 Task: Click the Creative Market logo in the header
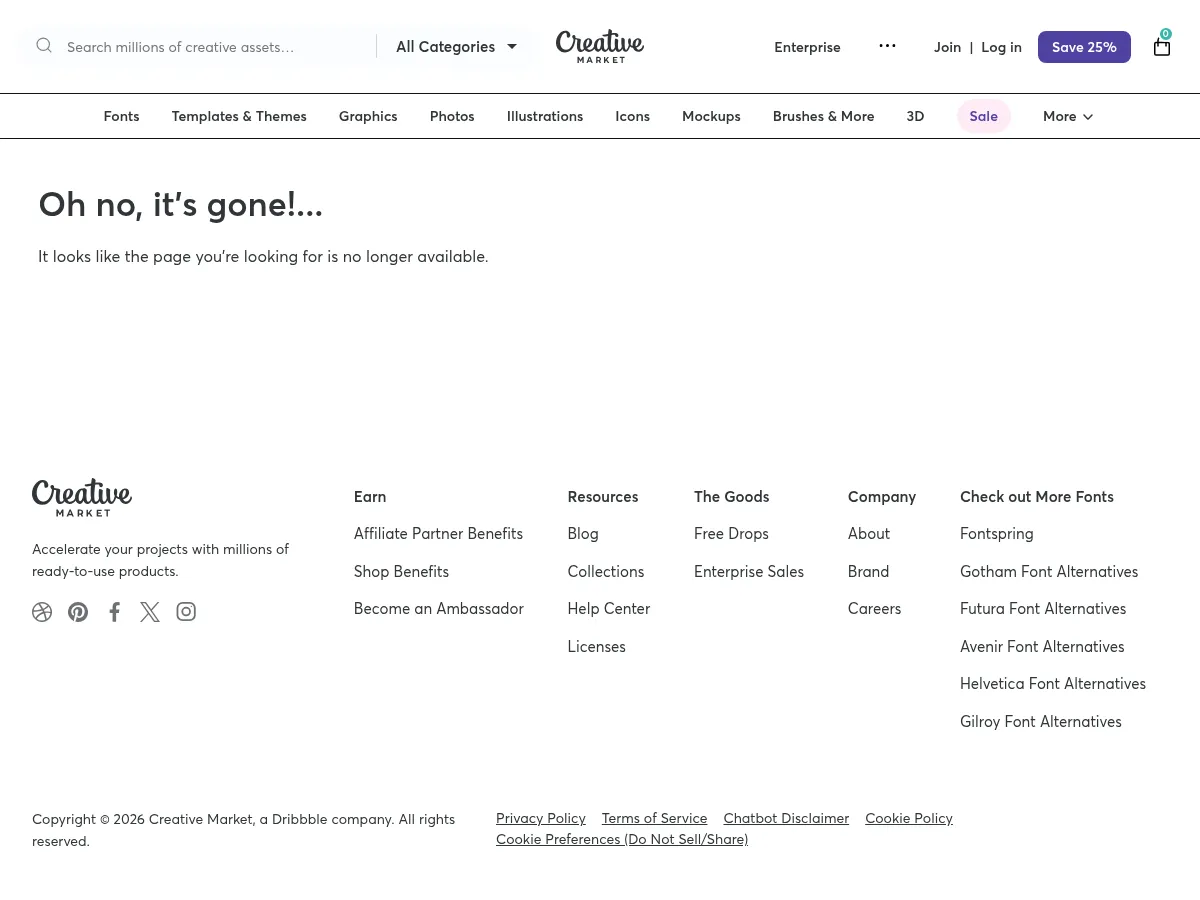coord(600,46)
